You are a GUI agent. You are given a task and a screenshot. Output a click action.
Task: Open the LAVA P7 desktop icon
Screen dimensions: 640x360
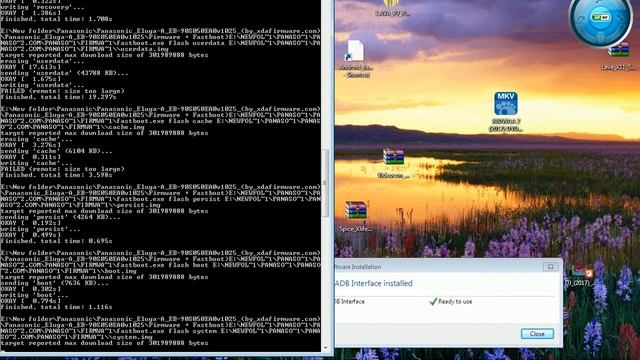tap(391, 4)
